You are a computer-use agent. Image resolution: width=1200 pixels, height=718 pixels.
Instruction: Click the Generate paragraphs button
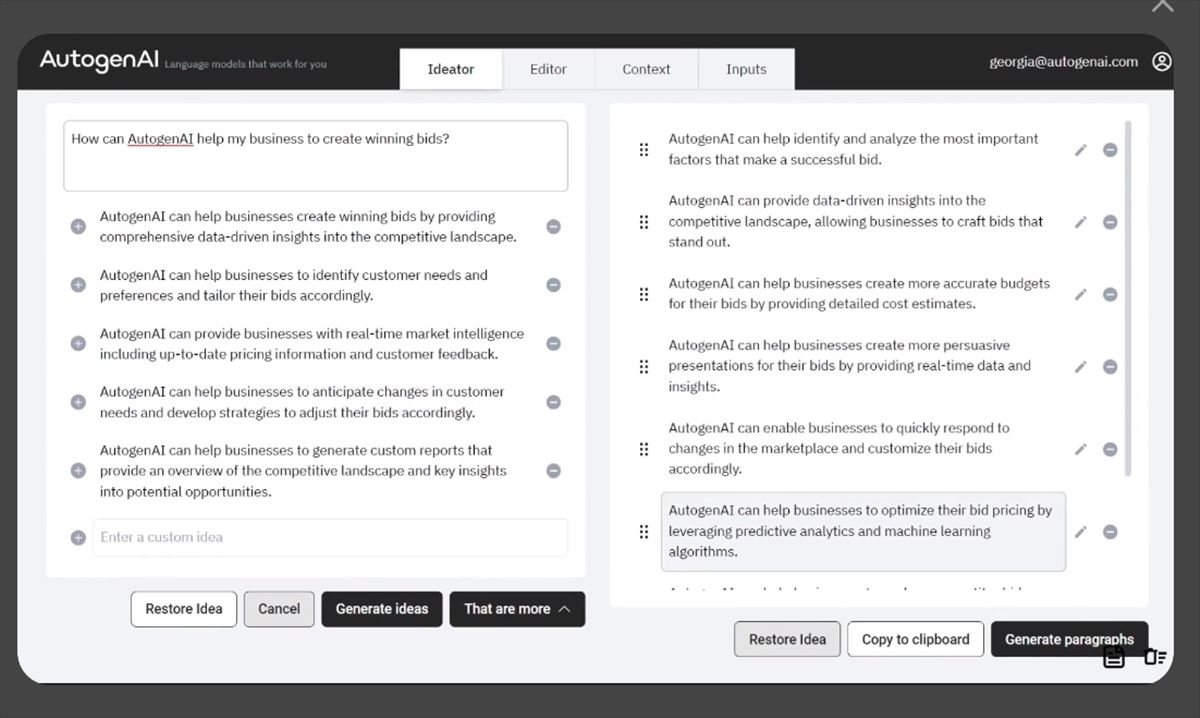[1069, 639]
